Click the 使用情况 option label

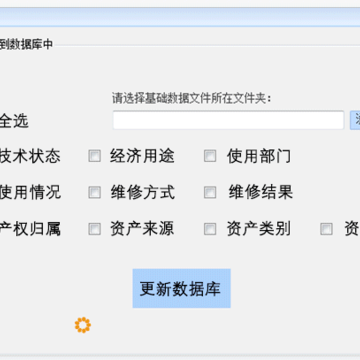[30, 192]
